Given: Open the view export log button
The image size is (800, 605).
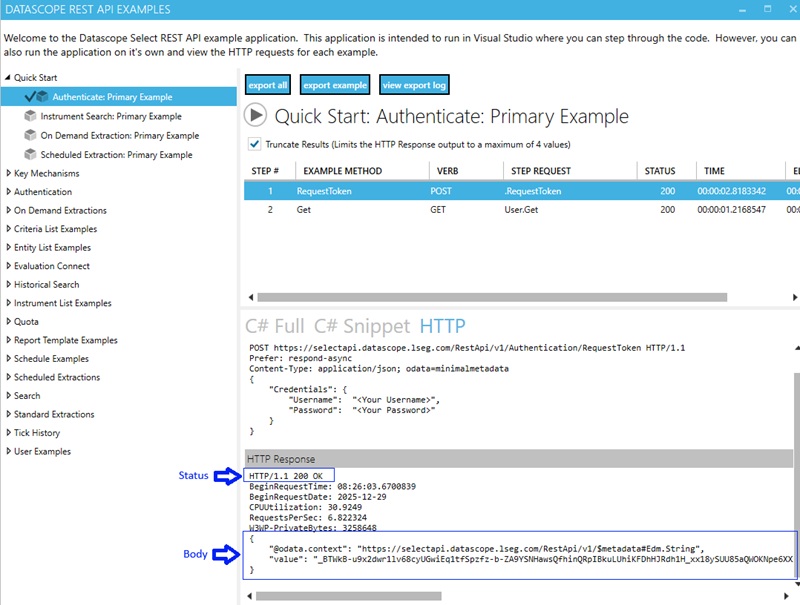Looking at the screenshot, I should pyautogui.click(x=413, y=85).
